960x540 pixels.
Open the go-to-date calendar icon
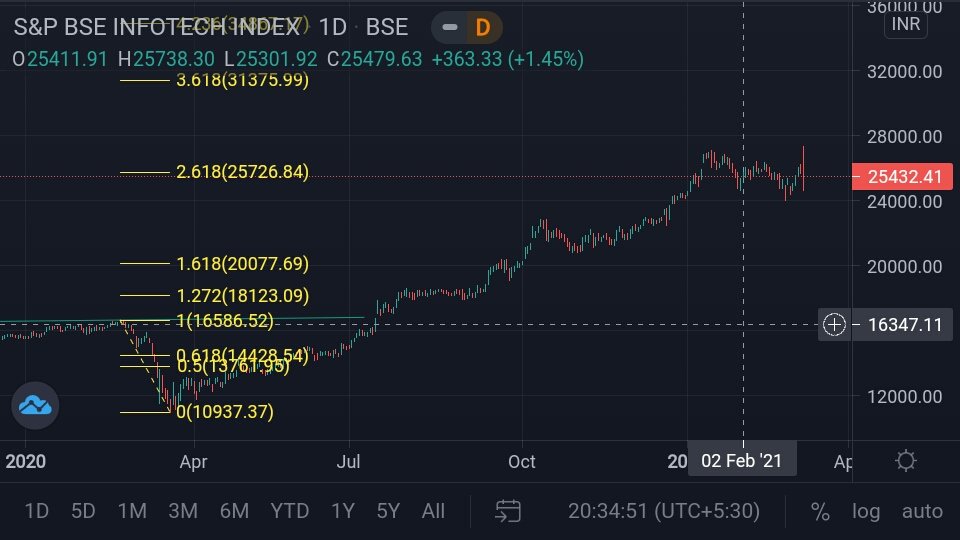508,511
